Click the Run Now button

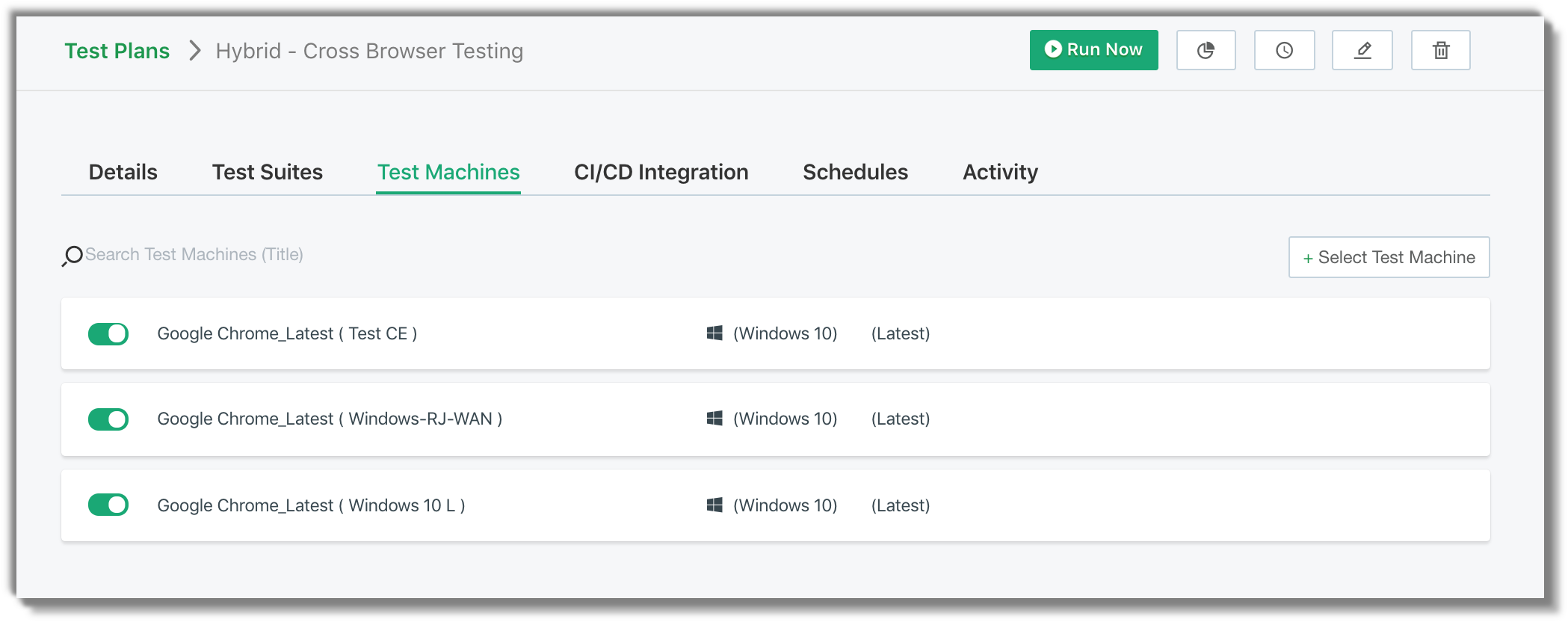[1094, 50]
